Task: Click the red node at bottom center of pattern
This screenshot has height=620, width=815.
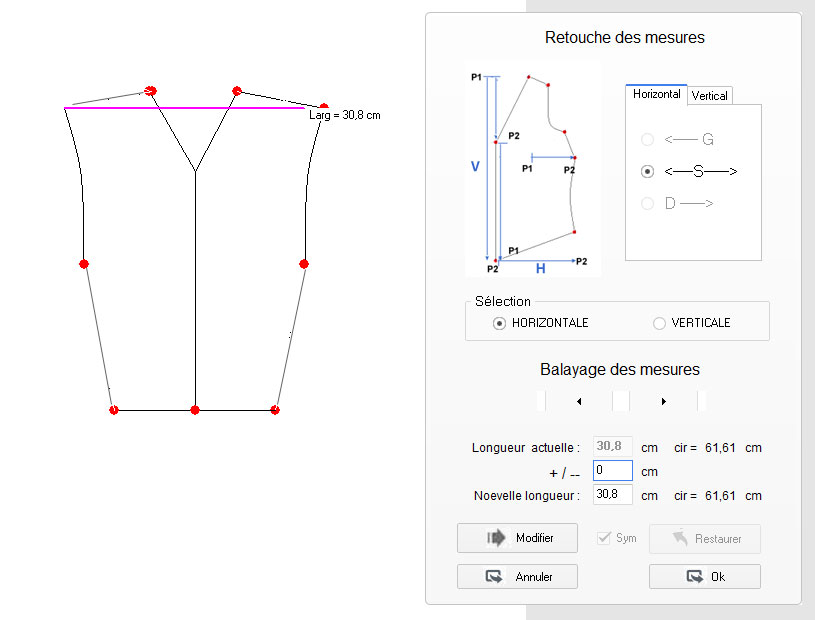Action: (195, 410)
